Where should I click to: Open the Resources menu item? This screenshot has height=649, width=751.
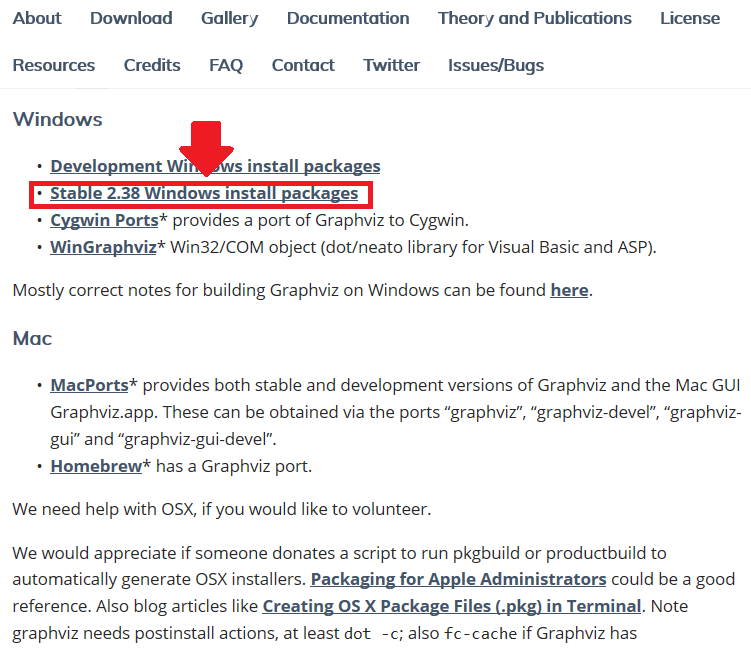click(x=54, y=65)
